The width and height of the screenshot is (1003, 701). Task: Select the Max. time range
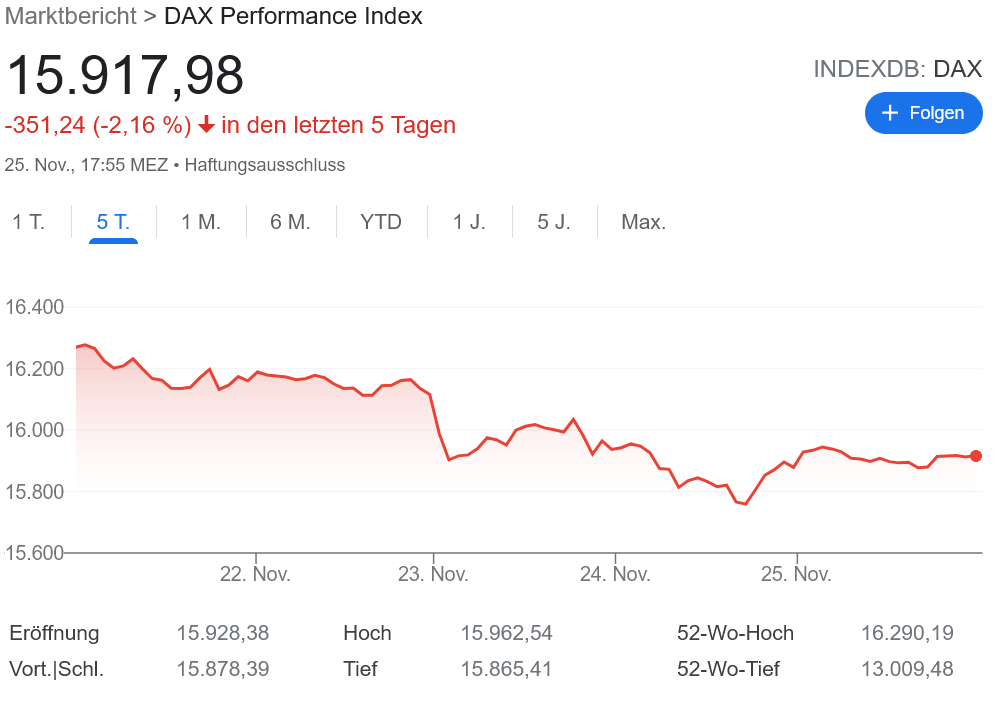pos(643,222)
